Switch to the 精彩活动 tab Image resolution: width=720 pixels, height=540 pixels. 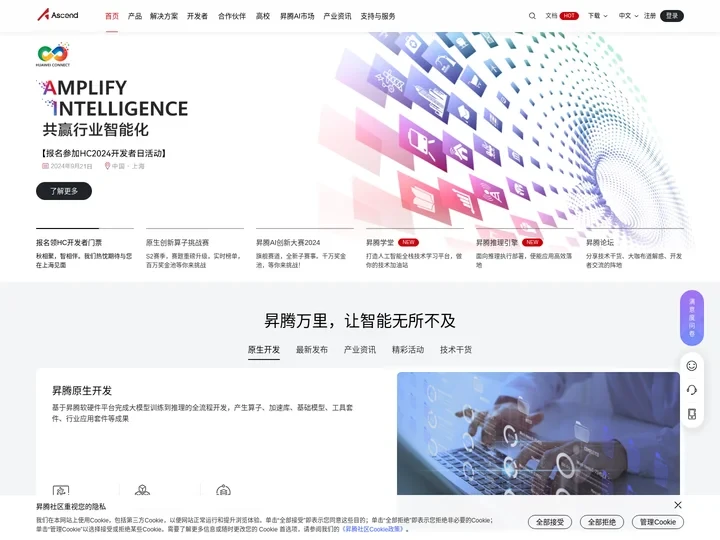click(x=408, y=350)
